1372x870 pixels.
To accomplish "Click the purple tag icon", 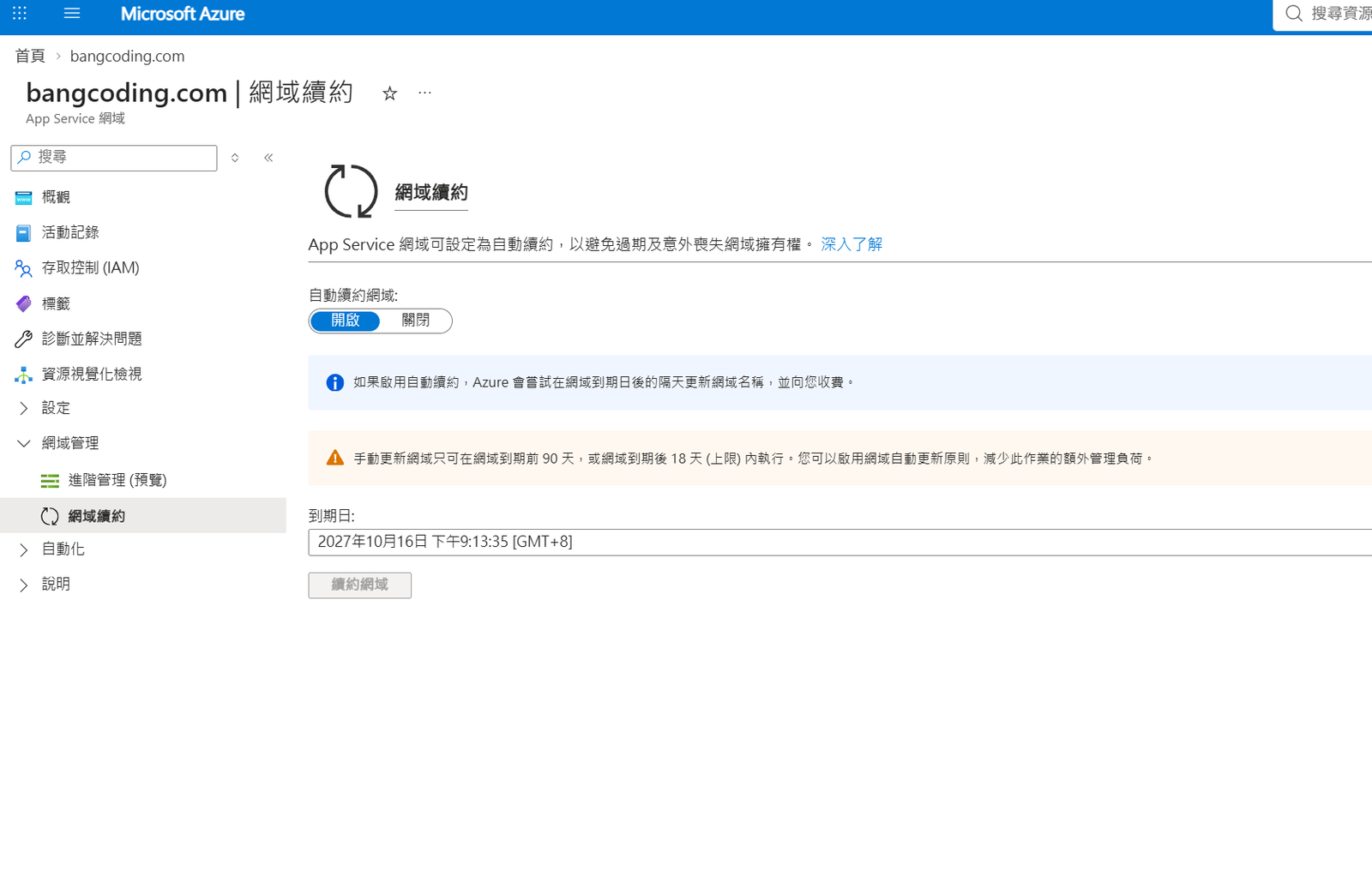I will [x=23, y=303].
